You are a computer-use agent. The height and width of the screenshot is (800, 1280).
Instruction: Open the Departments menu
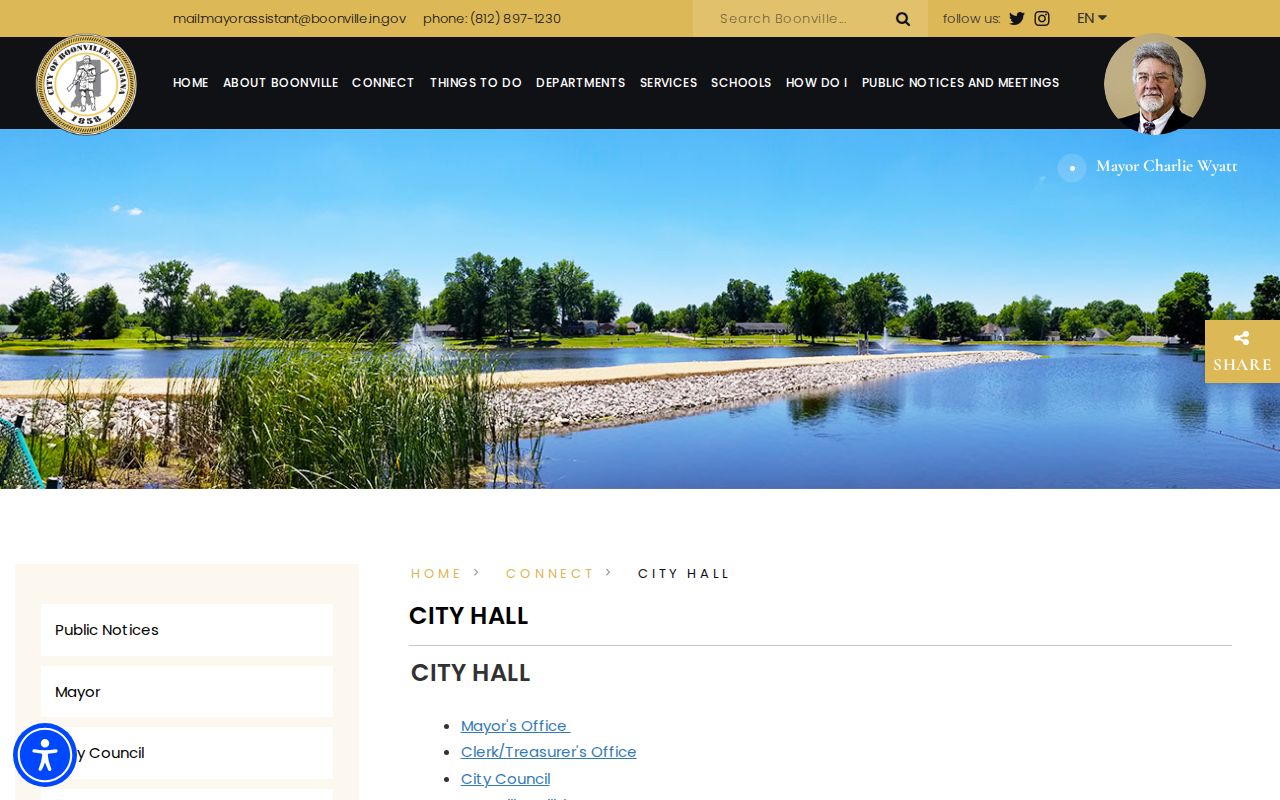[x=581, y=83]
